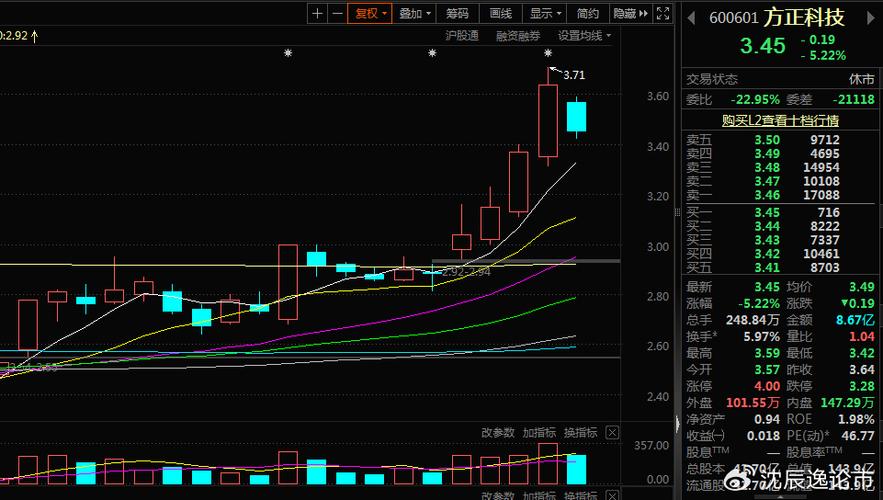Go to next stock with right arrow
Viewport: 883px width, 500px height.
(x=872, y=16)
